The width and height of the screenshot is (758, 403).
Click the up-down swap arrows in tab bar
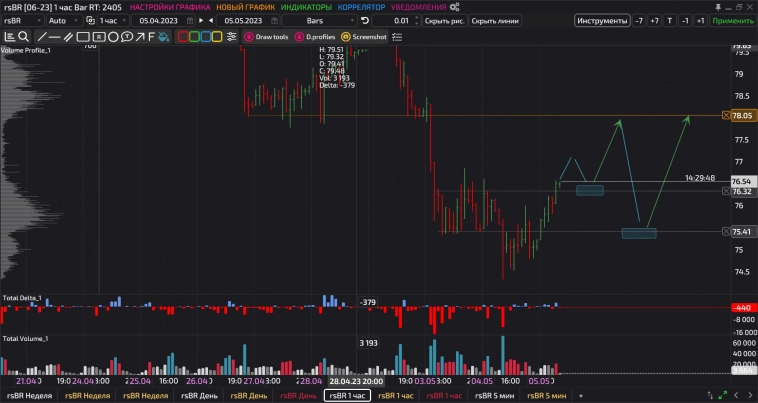point(710,395)
